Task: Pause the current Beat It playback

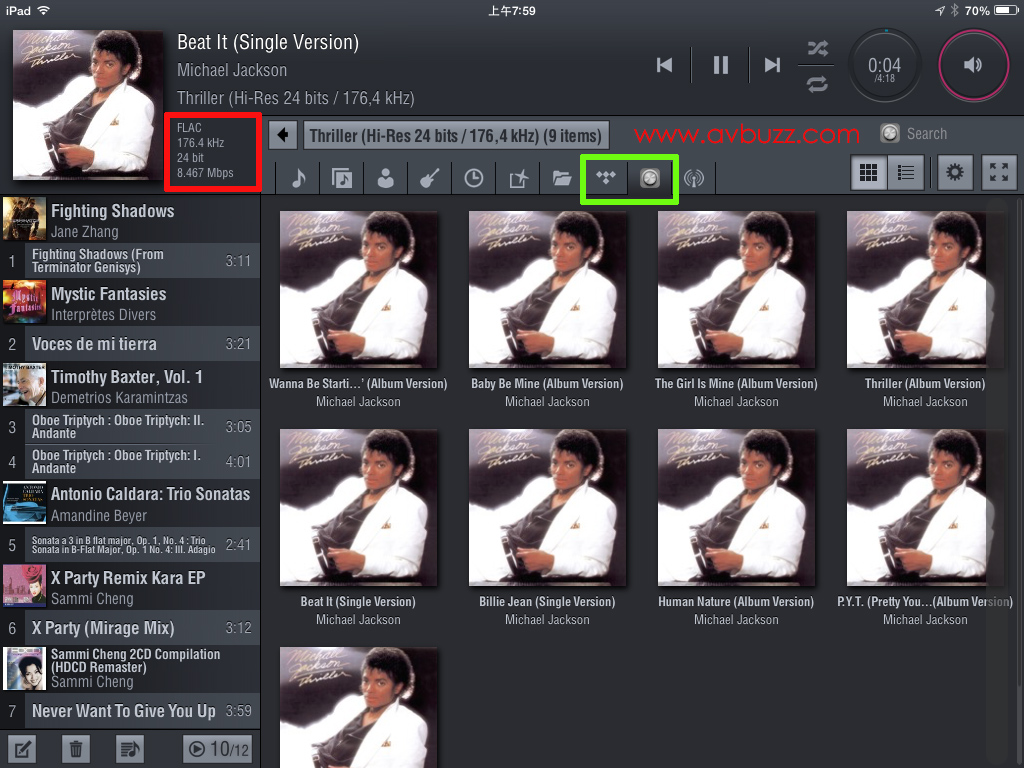Action: [x=720, y=65]
